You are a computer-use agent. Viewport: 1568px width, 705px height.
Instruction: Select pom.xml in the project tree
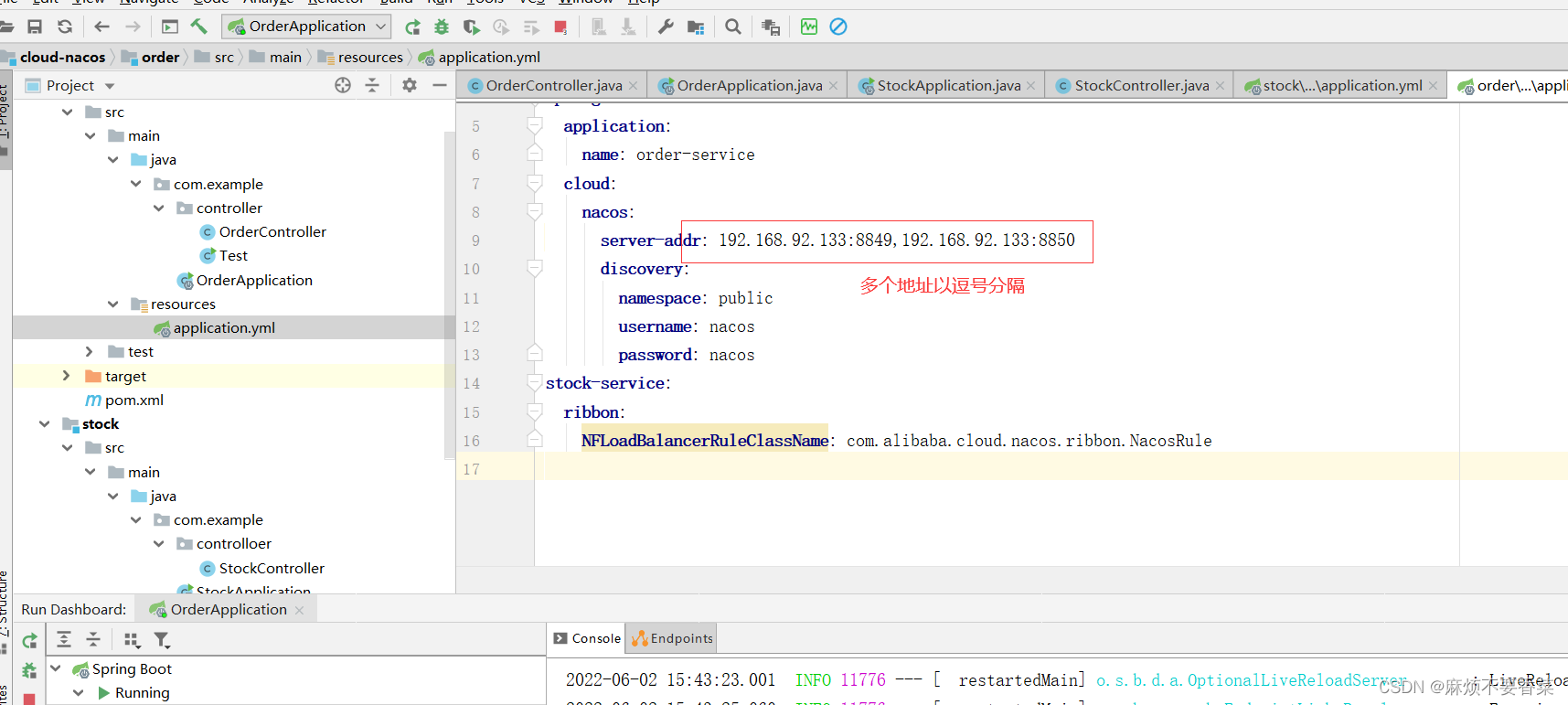pyautogui.click(x=134, y=400)
